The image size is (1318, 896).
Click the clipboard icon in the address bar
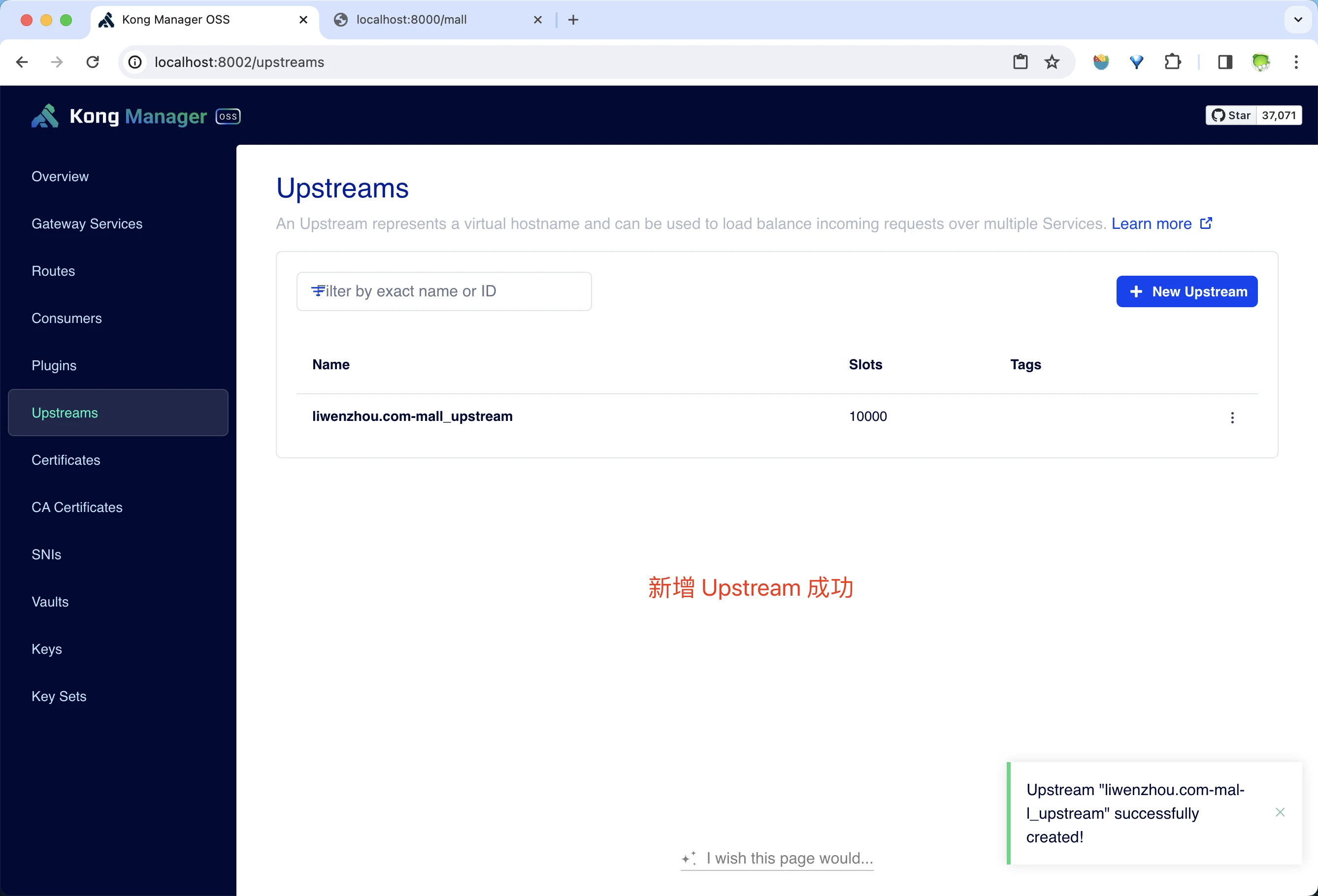click(1020, 62)
